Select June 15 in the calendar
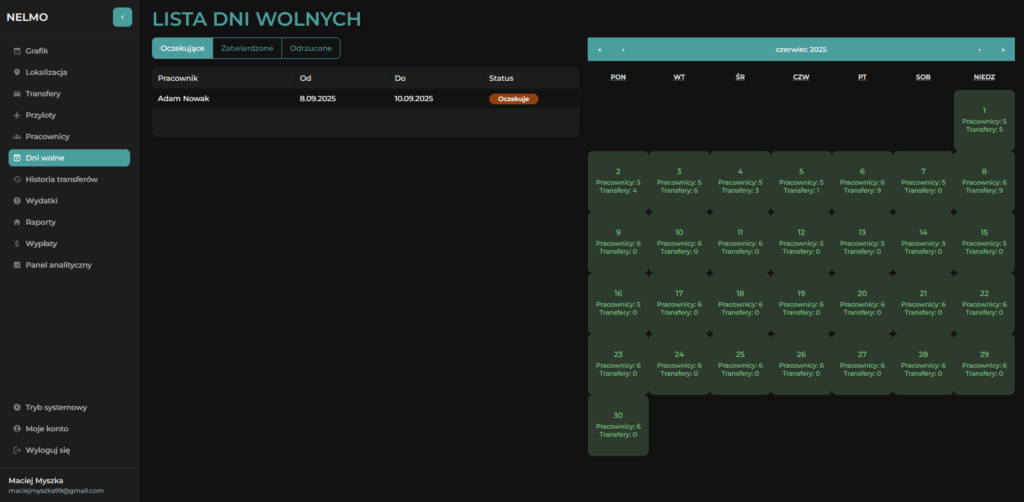Viewport: 1024px width, 502px height. coord(984,242)
